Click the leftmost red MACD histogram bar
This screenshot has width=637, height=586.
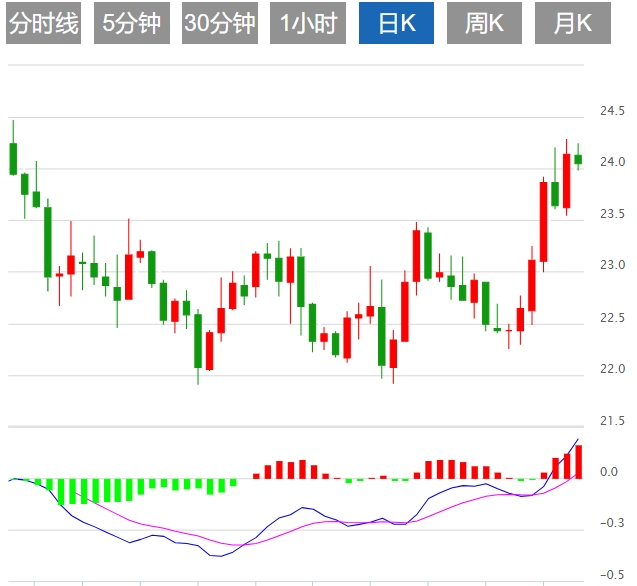(x=256, y=475)
